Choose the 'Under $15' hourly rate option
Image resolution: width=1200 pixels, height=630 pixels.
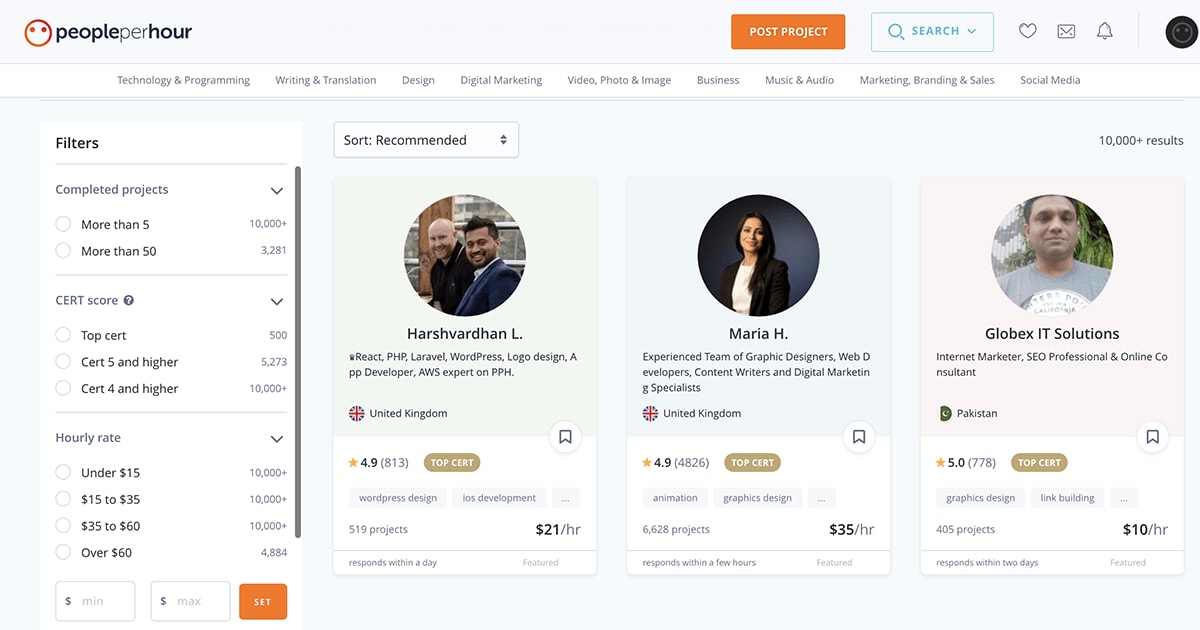[62, 472]
